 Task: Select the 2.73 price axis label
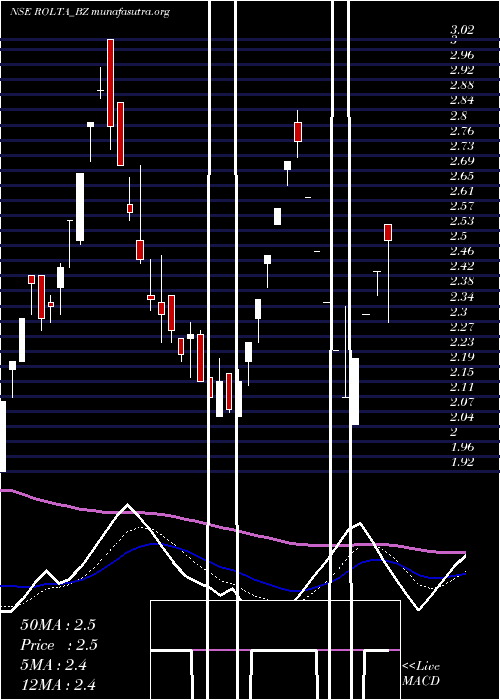462,146
